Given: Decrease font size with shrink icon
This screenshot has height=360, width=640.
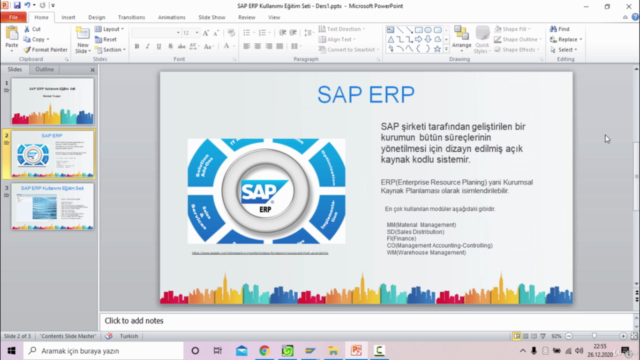Looking at the screenshot, I should (x=216, y=33).
